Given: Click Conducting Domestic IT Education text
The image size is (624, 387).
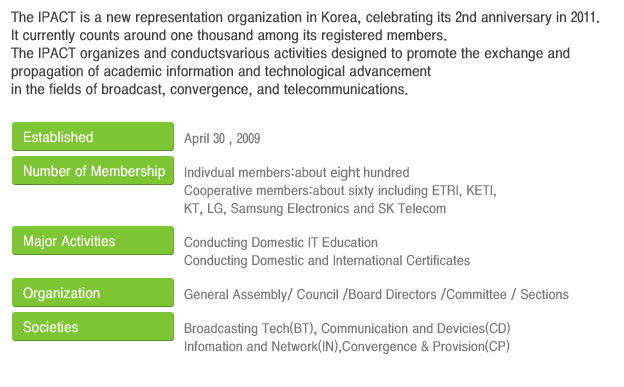Looking at the screenshot, I should pyautogui.click(x=281, y=242).
